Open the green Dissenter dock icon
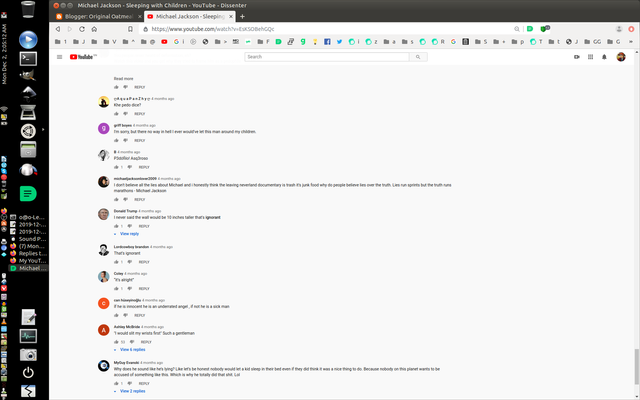Viewport: 640px width, 400px height. point(28,193)
